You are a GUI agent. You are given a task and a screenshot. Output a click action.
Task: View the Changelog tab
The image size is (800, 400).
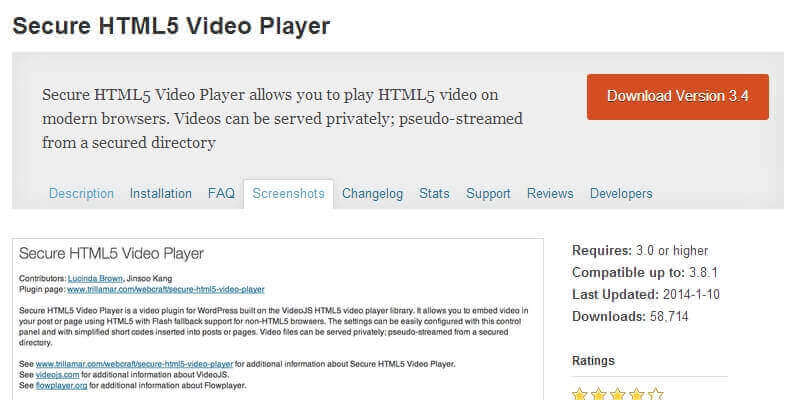[372, 194]
